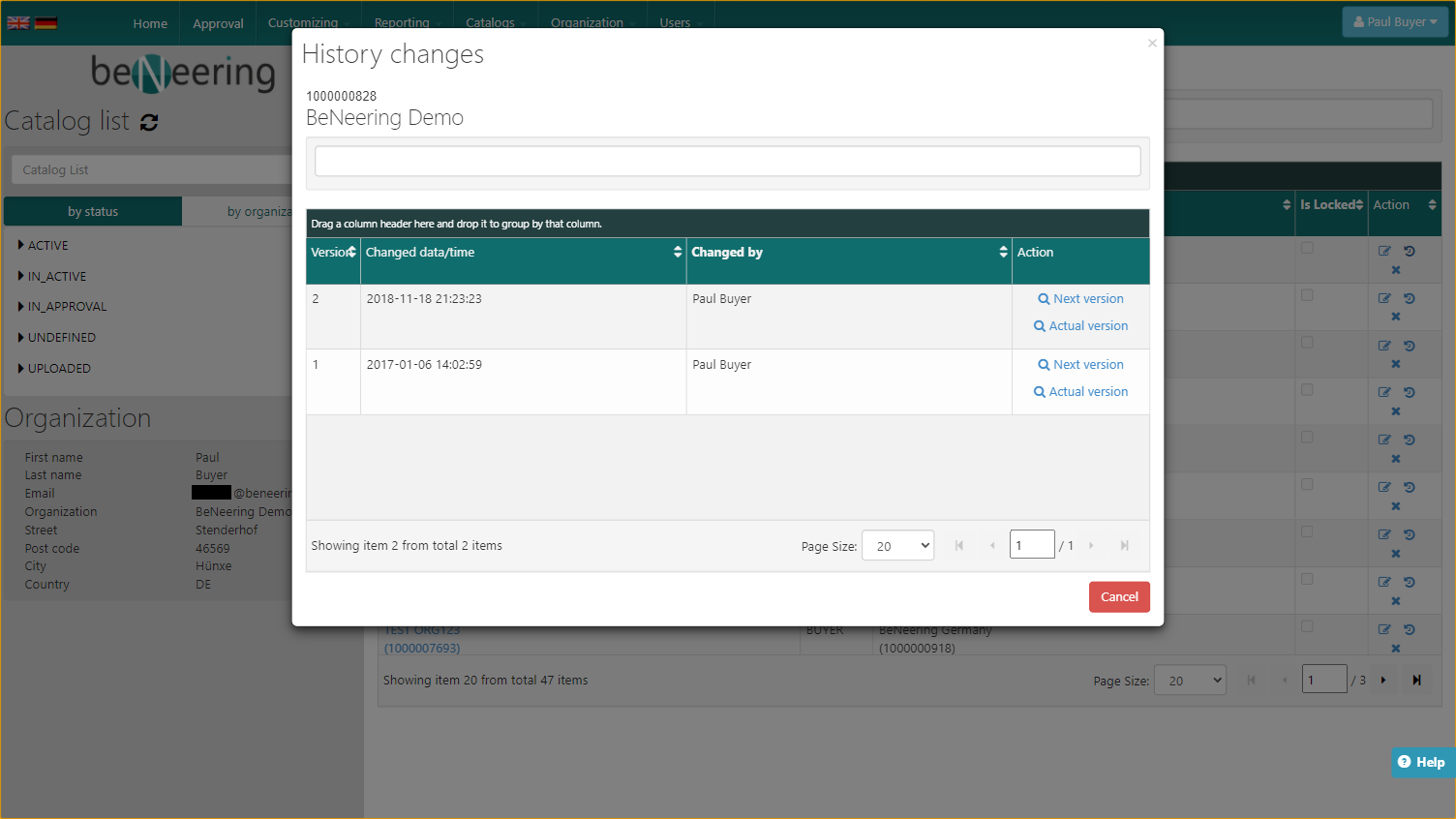Screen dimensions: 1456x819
Task: Go to the last page of the catalog list
Action: (1416, 681)
